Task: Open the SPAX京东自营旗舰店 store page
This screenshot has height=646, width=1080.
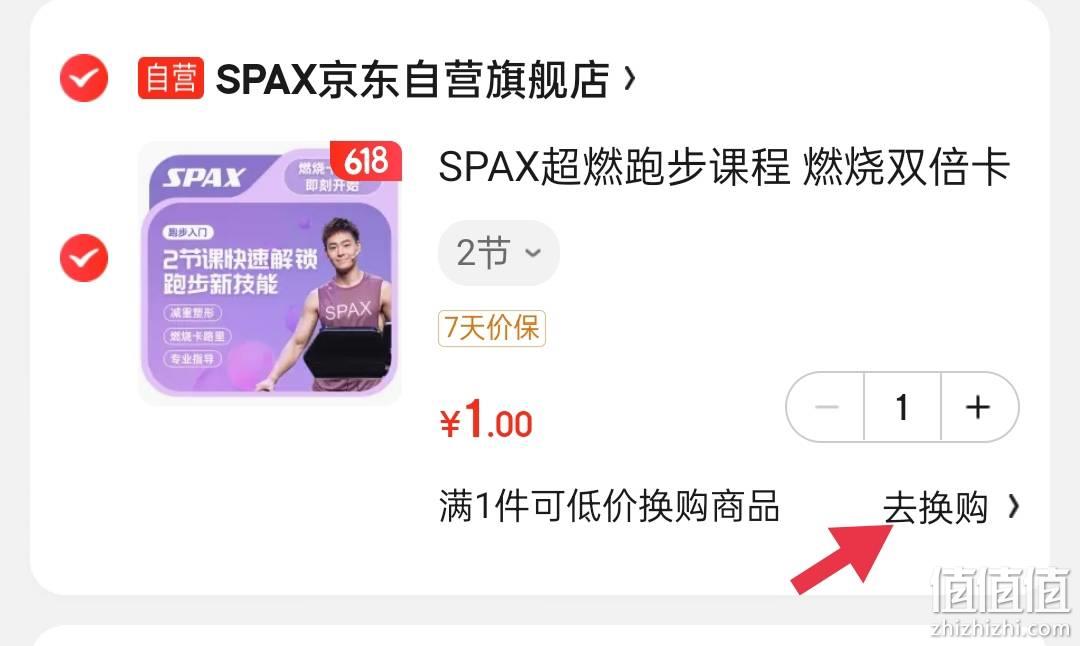Action: tap(413, 79)
